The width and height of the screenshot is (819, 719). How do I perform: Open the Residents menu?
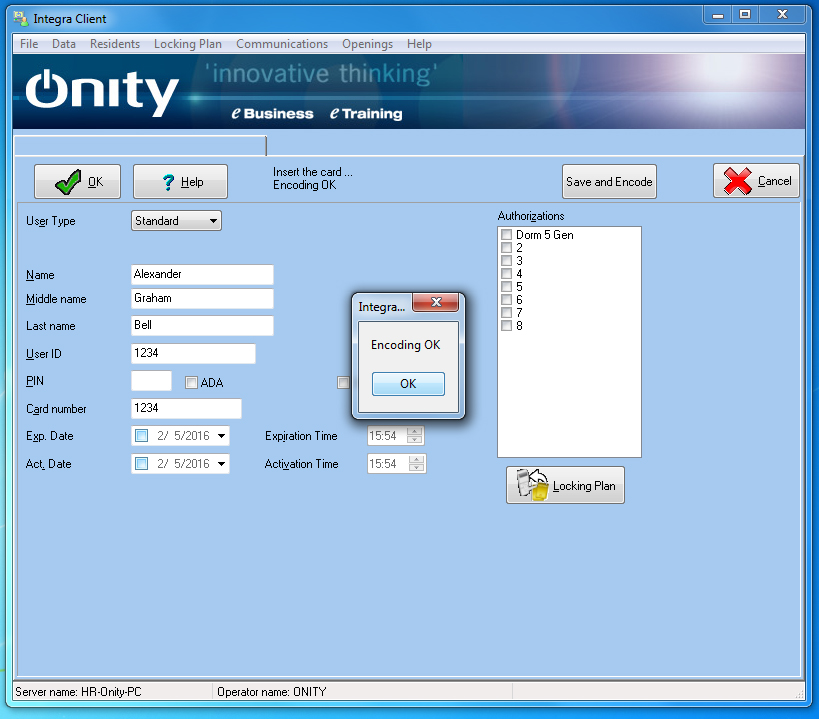click(114, 44)
